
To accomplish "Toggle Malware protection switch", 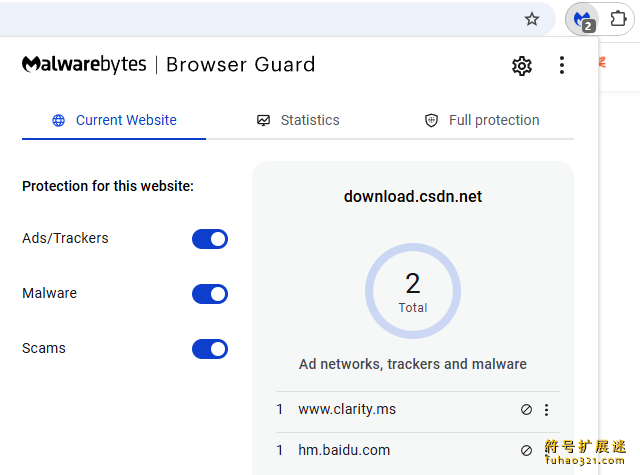I will (x=210, y=294).
